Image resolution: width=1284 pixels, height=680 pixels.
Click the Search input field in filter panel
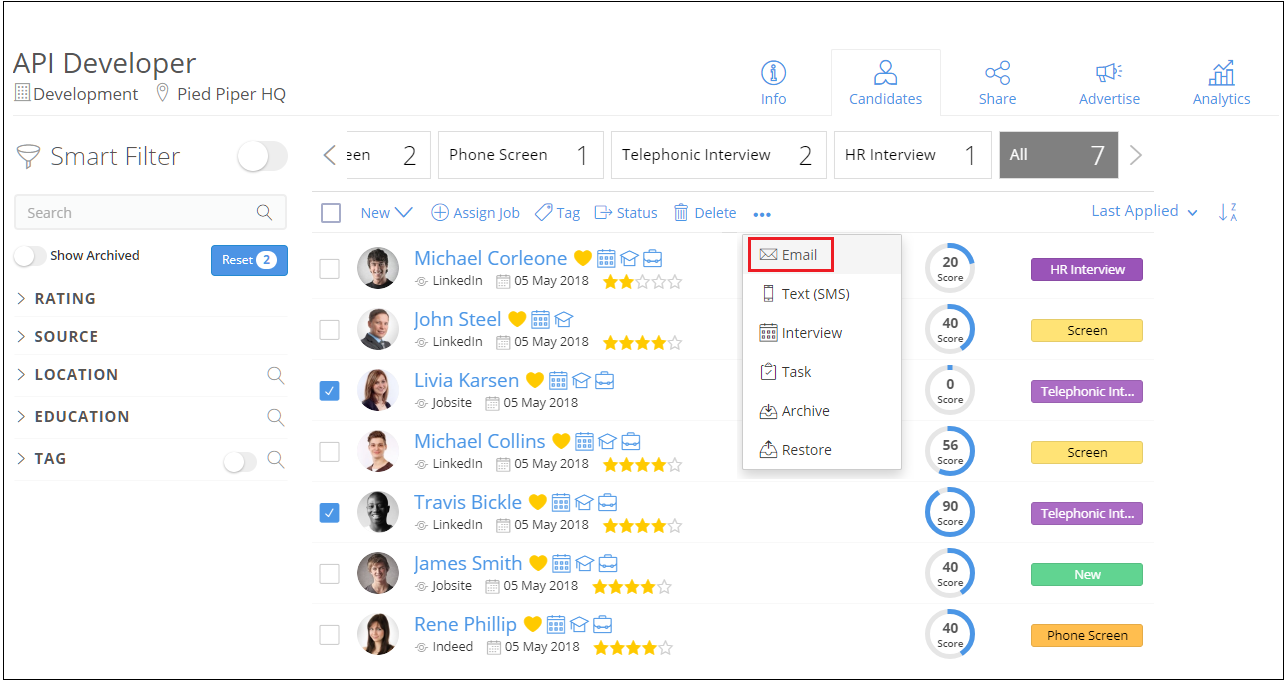138,213
